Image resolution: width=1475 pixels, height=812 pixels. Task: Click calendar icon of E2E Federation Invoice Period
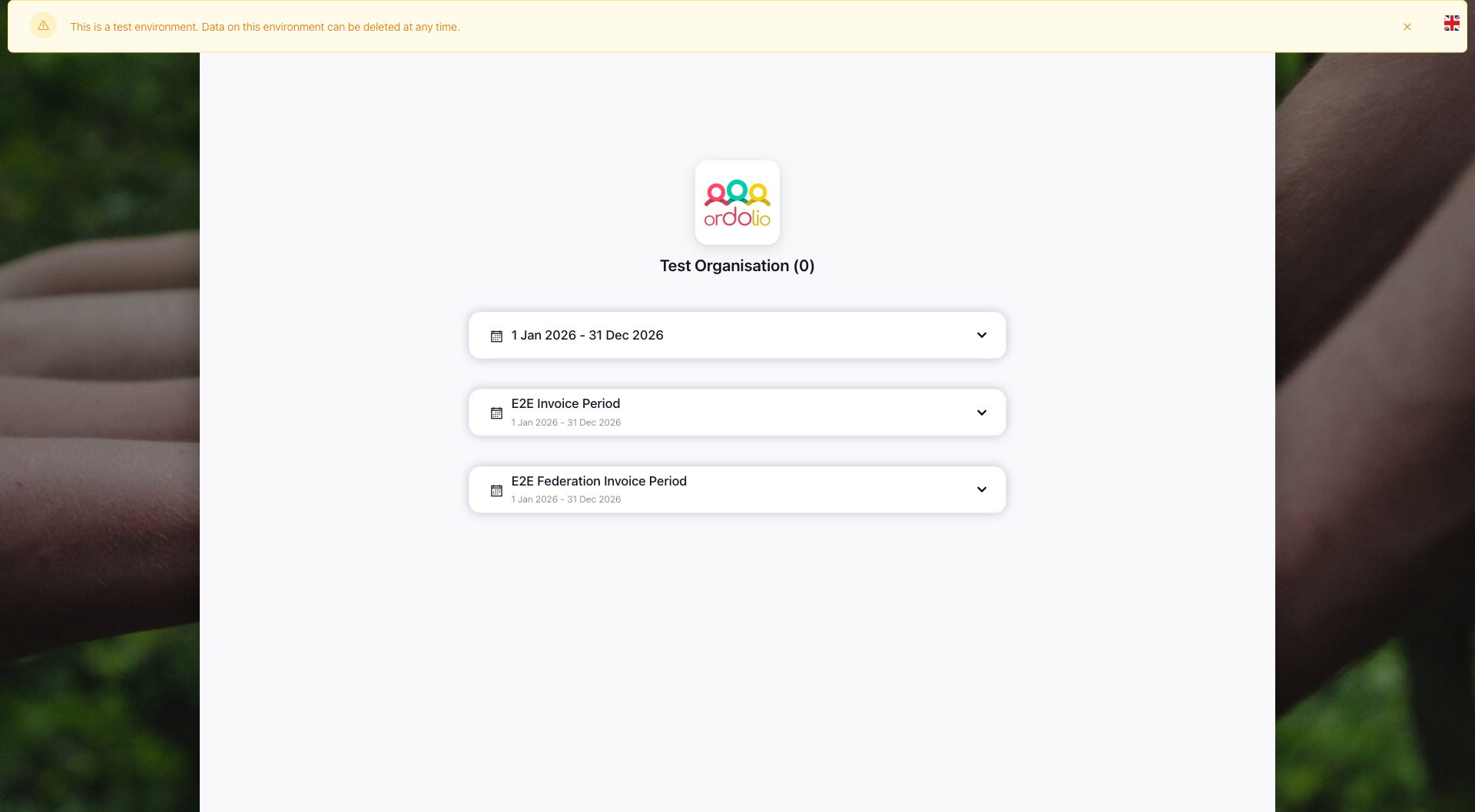tap(496, 490)
